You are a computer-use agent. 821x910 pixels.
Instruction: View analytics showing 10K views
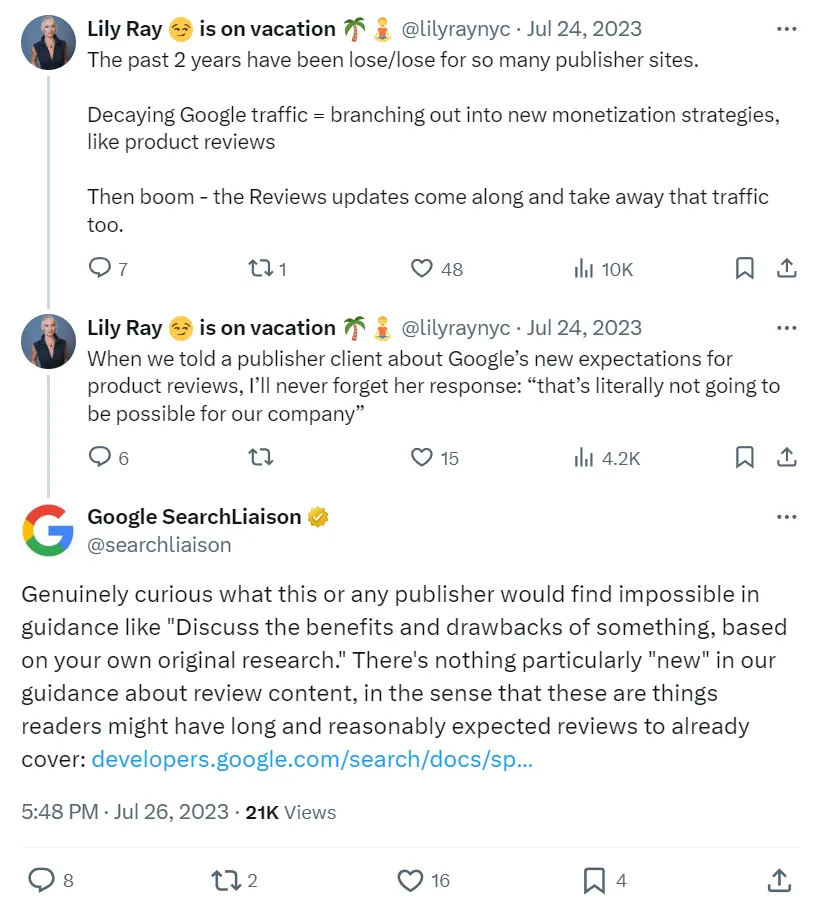[583, 268]
